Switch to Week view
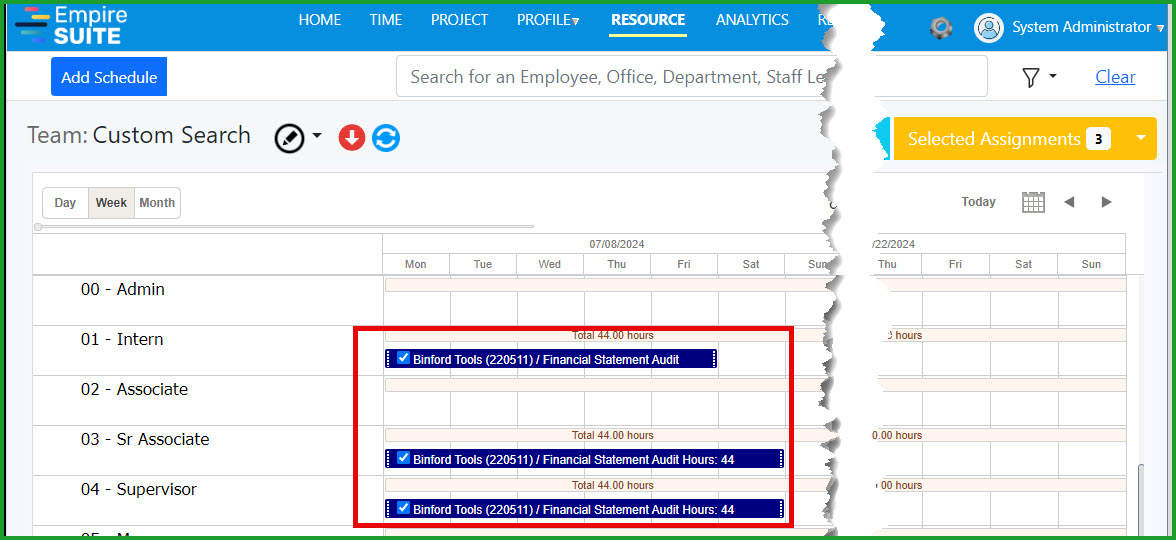 pyautogui.click(x=111, y=202)
